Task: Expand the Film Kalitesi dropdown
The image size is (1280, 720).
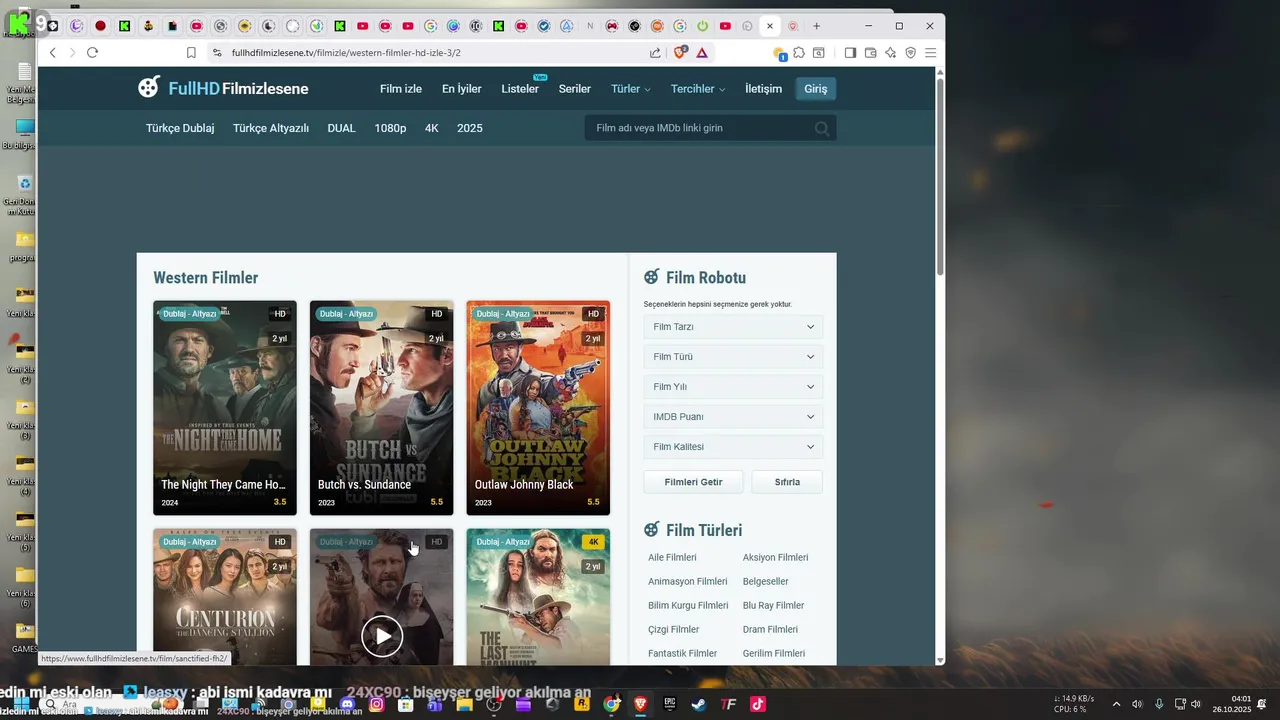Action: (733, 447)
